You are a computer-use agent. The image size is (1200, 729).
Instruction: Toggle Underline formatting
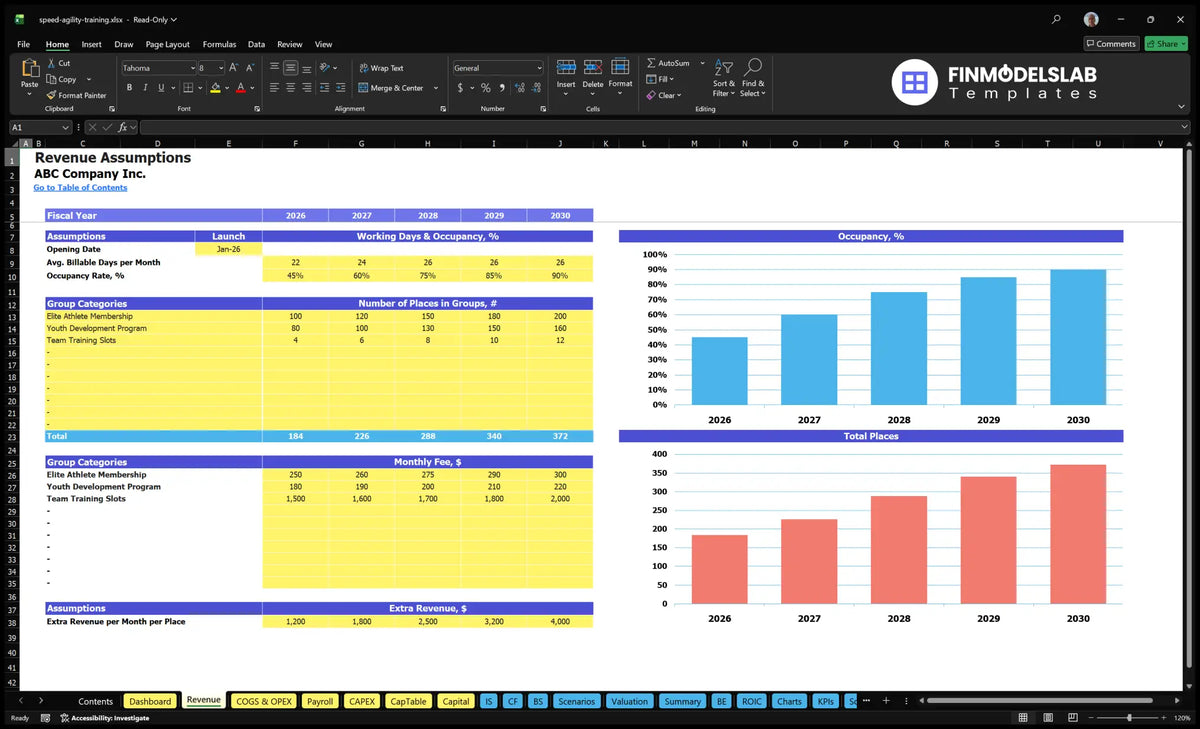pos(161,88)
